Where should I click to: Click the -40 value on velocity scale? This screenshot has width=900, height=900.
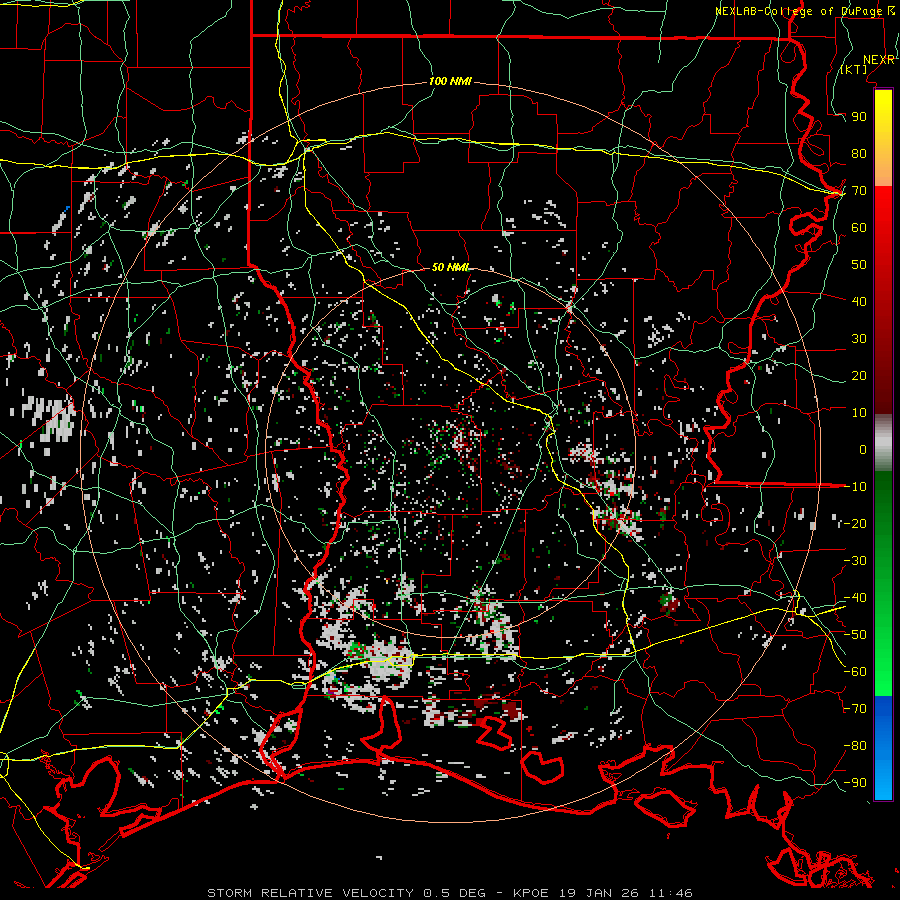[855, 598]
